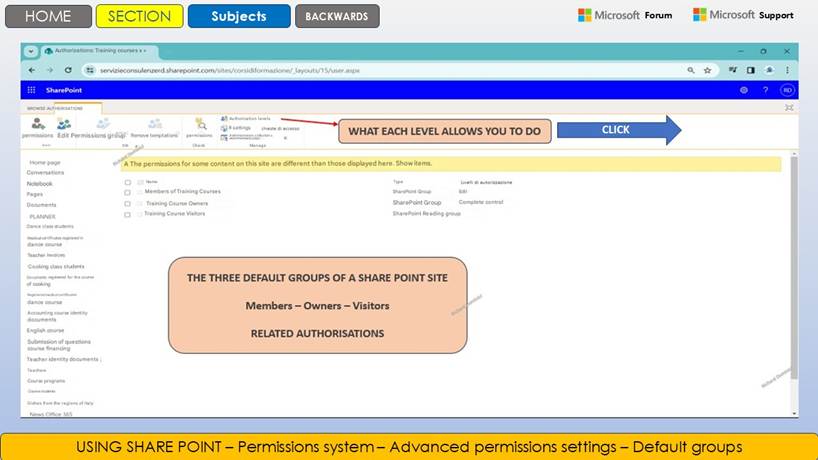
Task: Open Notebook in left navigation
Action: [x=40, y=184]
